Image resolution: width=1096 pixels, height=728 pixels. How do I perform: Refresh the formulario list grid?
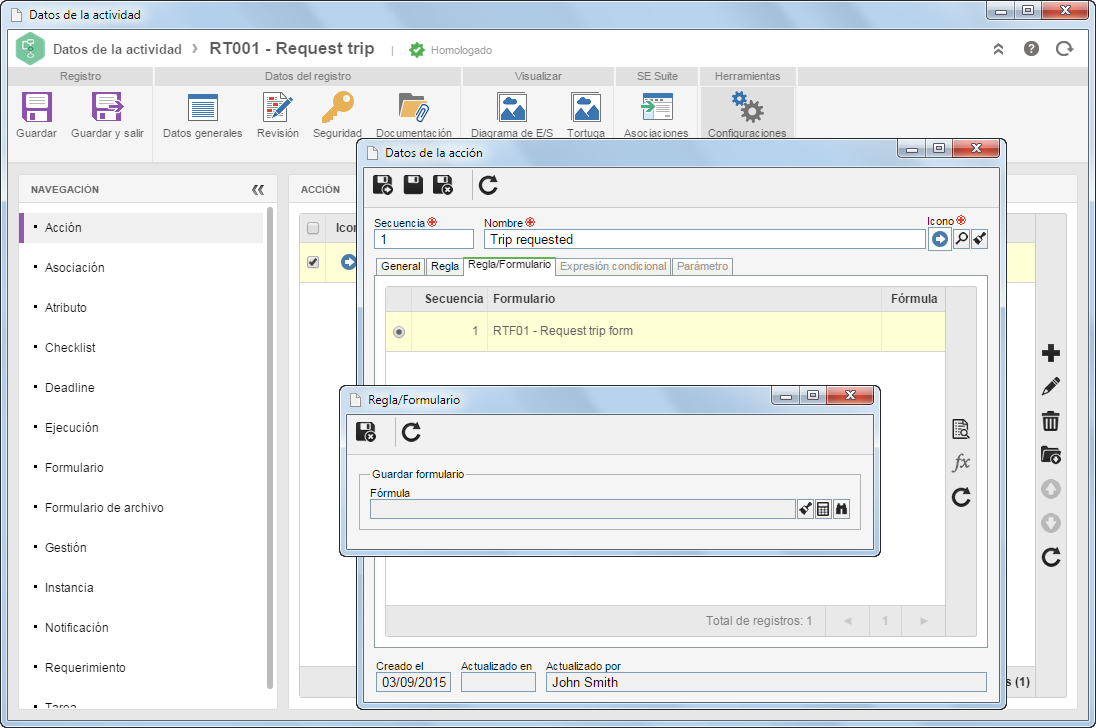(x=961, y=497)
